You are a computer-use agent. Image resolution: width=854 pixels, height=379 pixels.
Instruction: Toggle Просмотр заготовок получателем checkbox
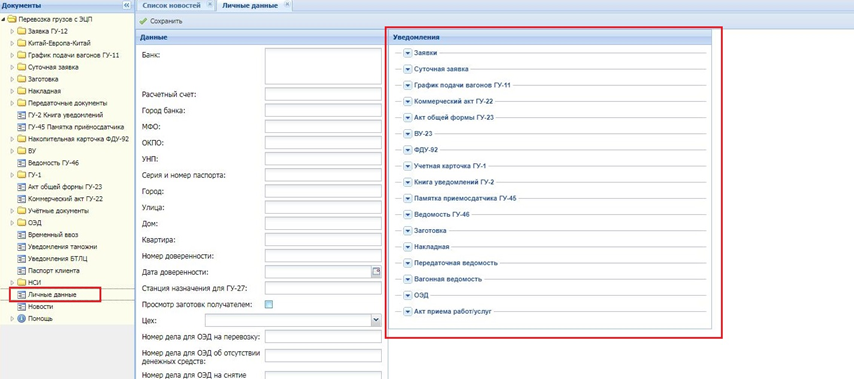(269, 304)
